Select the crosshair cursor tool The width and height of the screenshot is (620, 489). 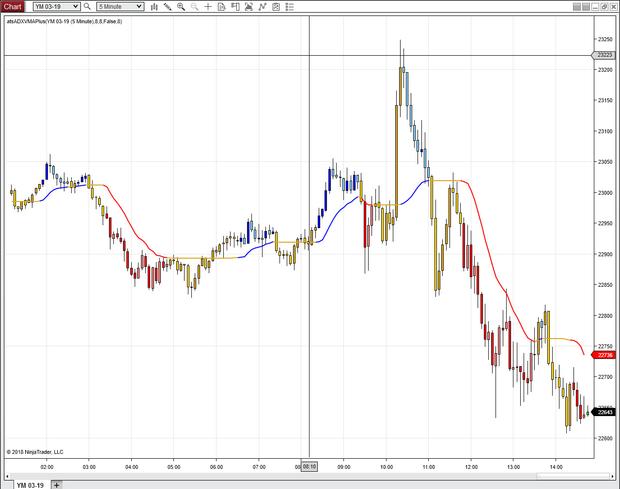[207, 6]
